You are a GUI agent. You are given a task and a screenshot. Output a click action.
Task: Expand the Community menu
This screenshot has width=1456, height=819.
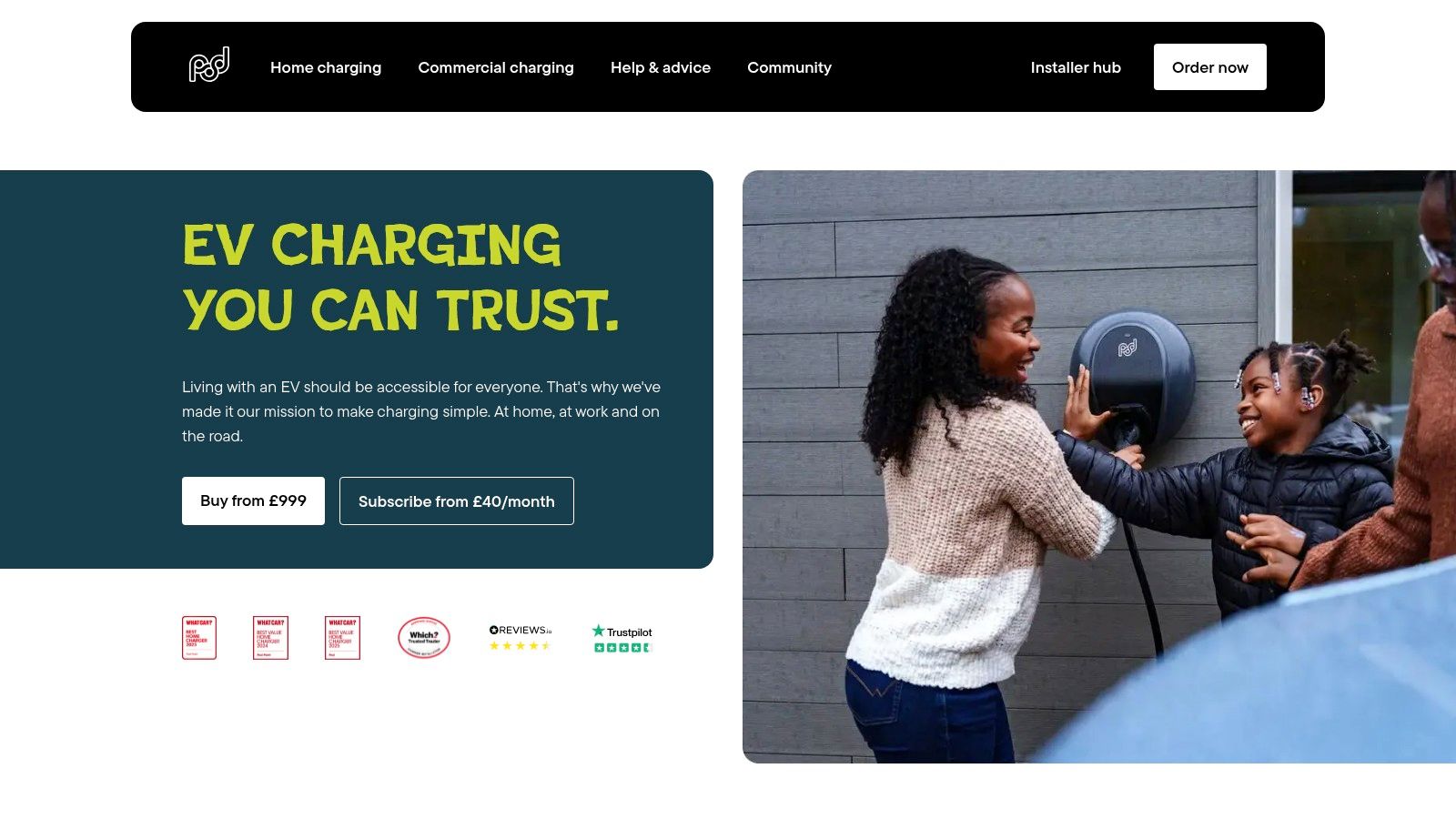coord(789,67)
